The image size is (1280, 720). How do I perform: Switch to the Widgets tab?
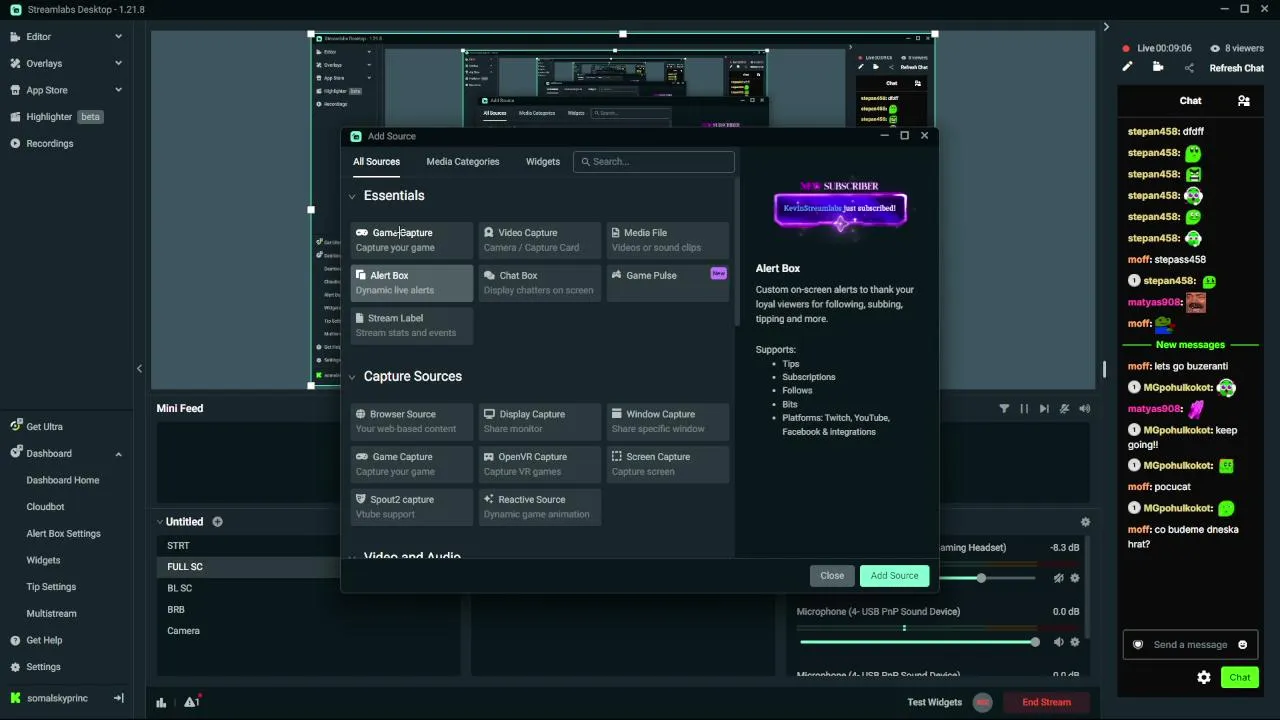tap(543, 162)
